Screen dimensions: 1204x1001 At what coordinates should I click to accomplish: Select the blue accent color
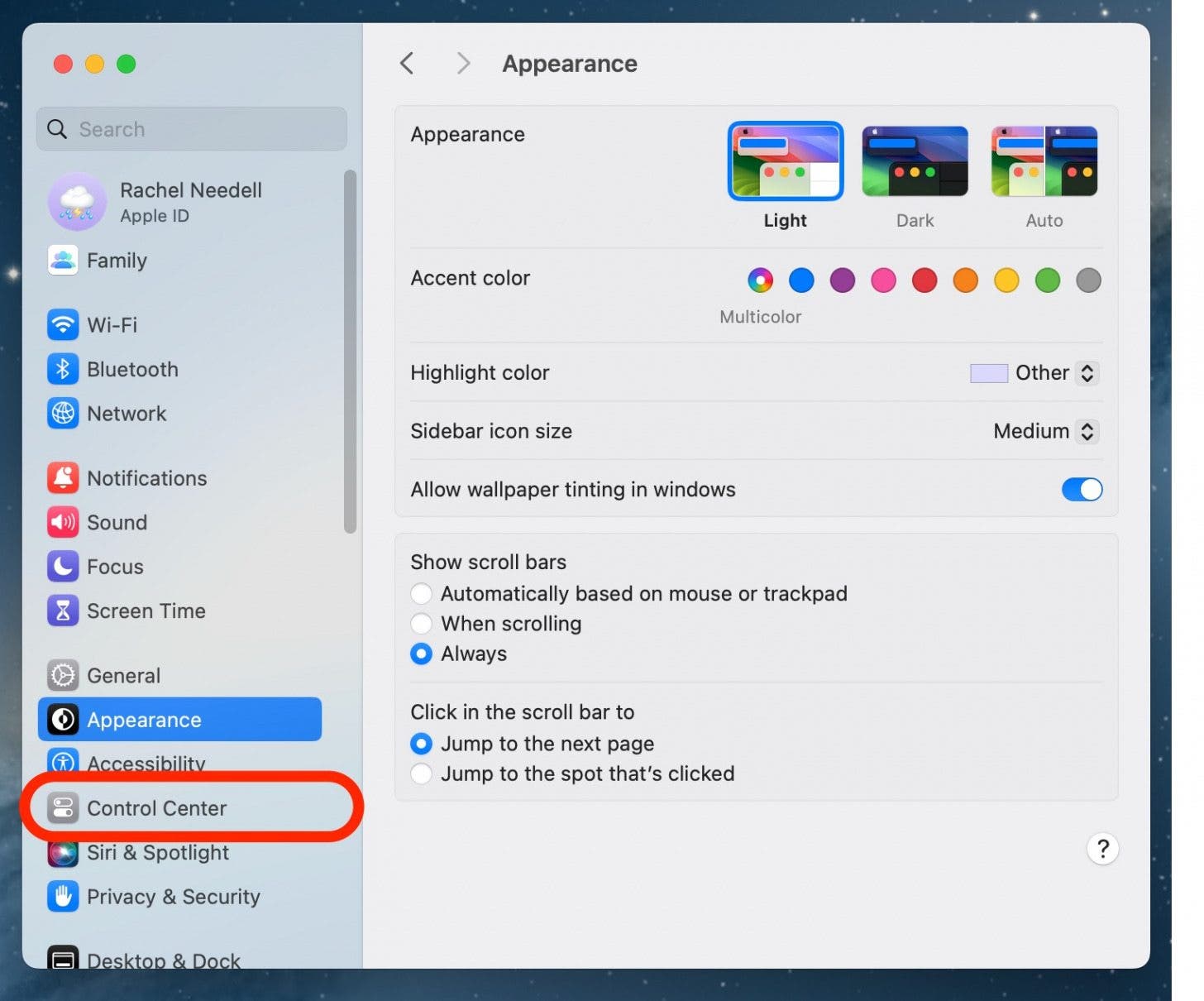[800, 280]
